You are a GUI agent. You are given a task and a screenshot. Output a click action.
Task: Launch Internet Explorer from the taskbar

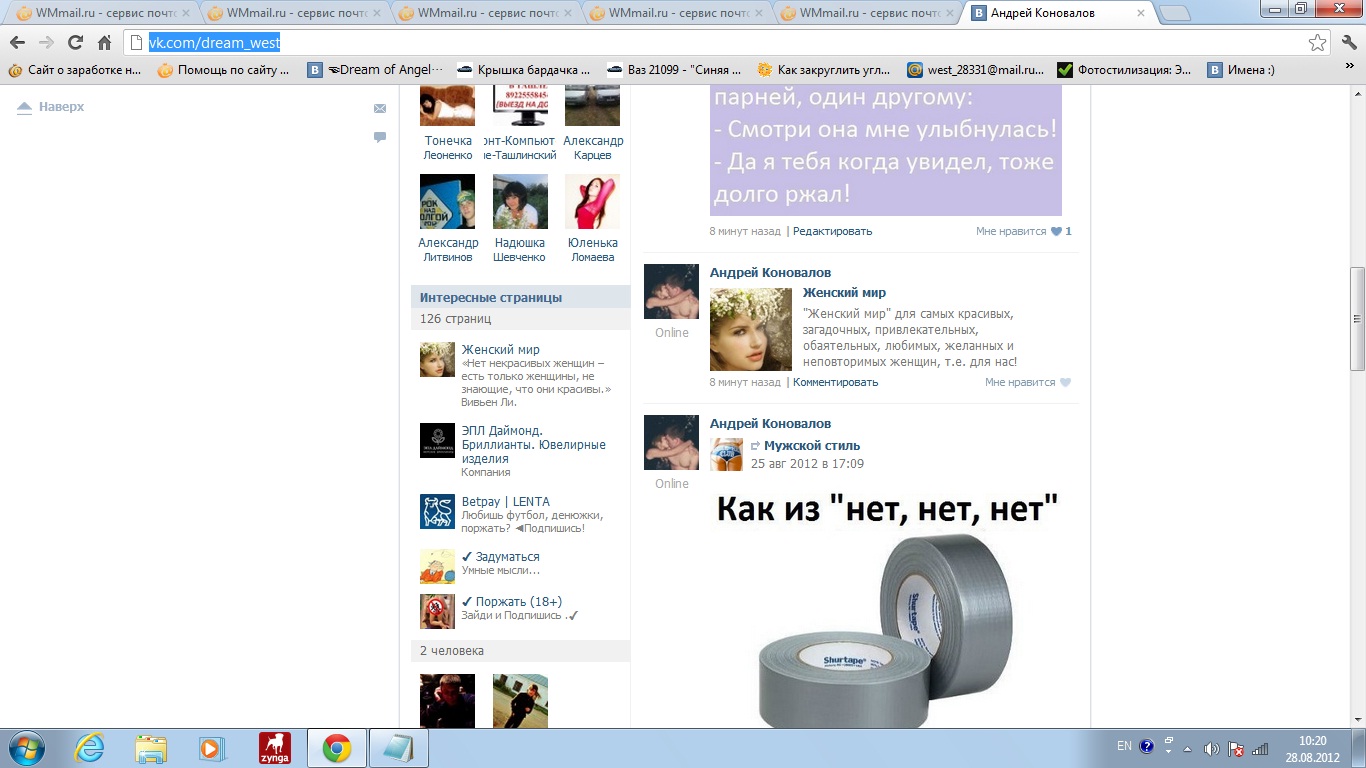90,748
